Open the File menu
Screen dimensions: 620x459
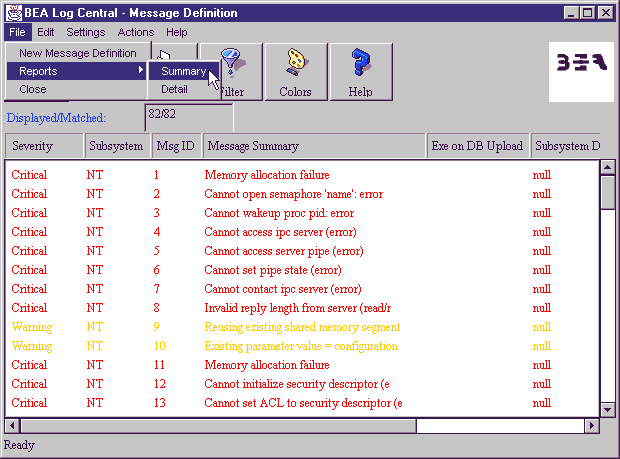[x=17, y=32]
